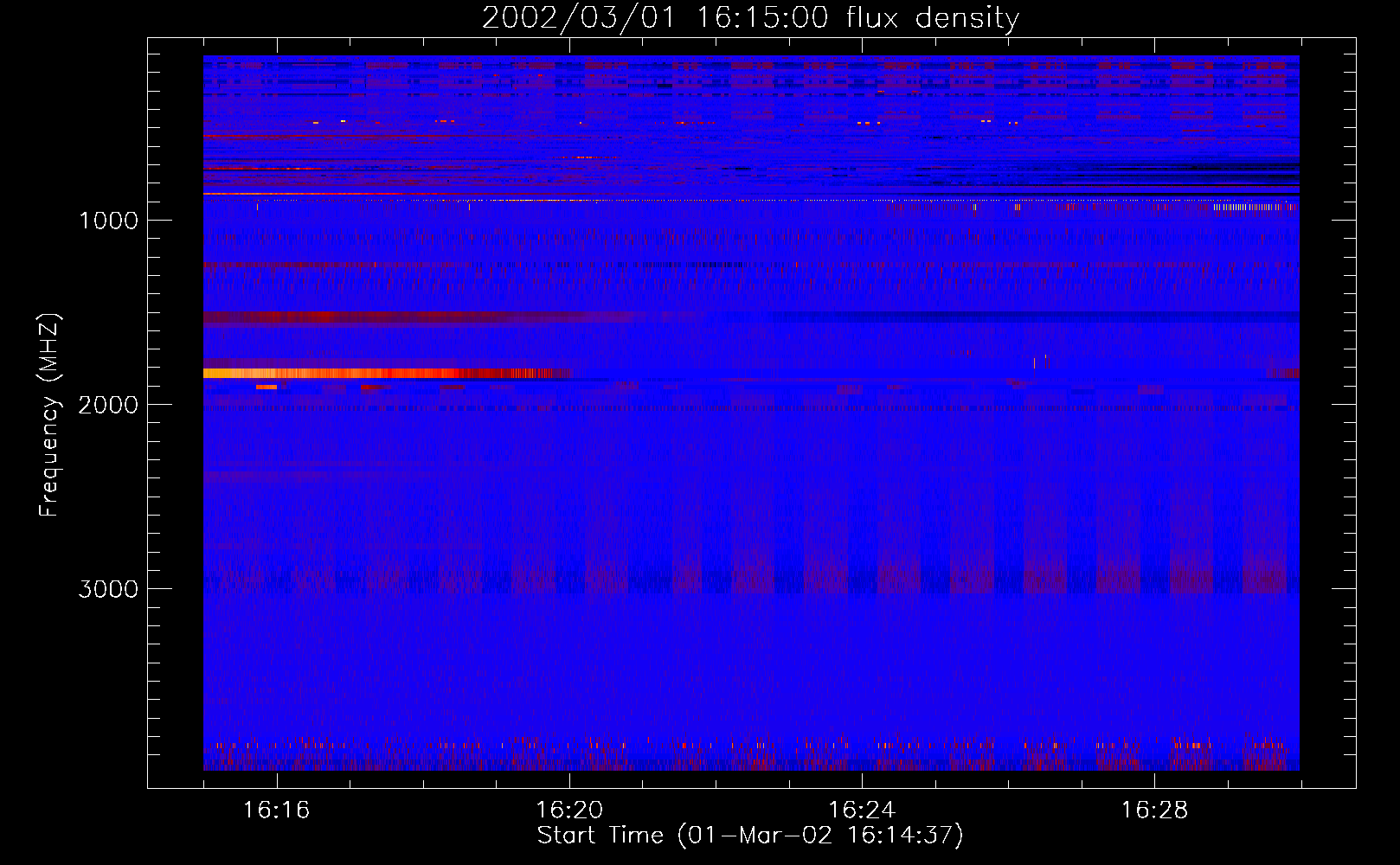The height and width of the screenshot is (865, 1400).
Task: Select the 'Start Time (01-Mar-02 16:14:37)' axis label
Action: click(x=750, y=836)
